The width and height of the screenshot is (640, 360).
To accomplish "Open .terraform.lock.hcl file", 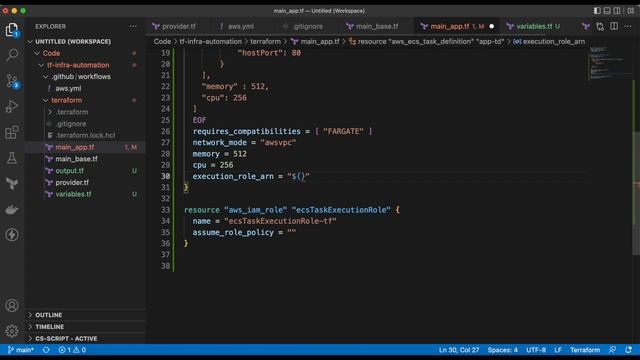I will (x=85, y=136).
